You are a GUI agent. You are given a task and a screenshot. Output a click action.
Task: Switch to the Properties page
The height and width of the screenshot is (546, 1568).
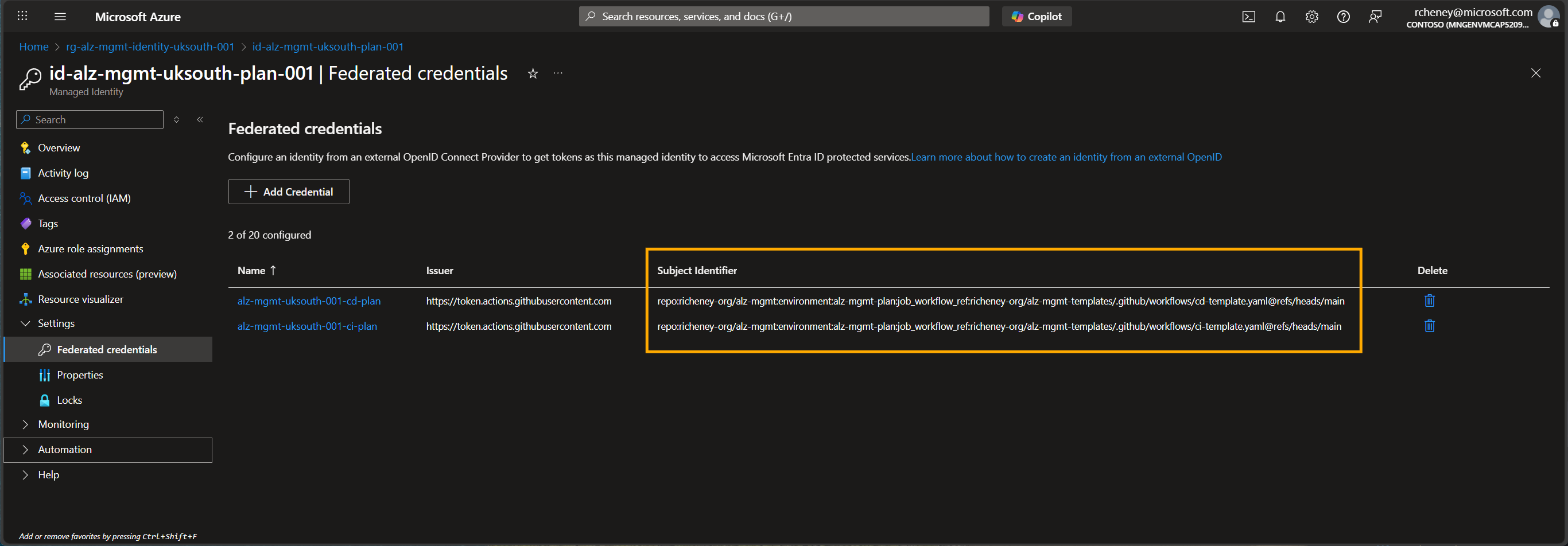pyautogui.click(x=80, y=375)
